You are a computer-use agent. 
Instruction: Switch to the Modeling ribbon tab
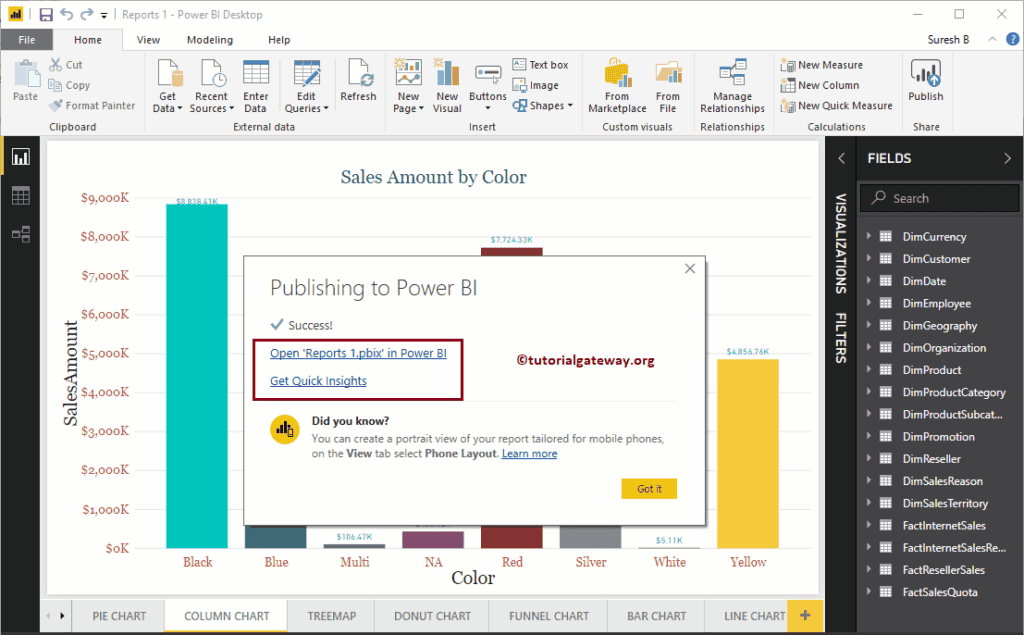tap(209, 39)
